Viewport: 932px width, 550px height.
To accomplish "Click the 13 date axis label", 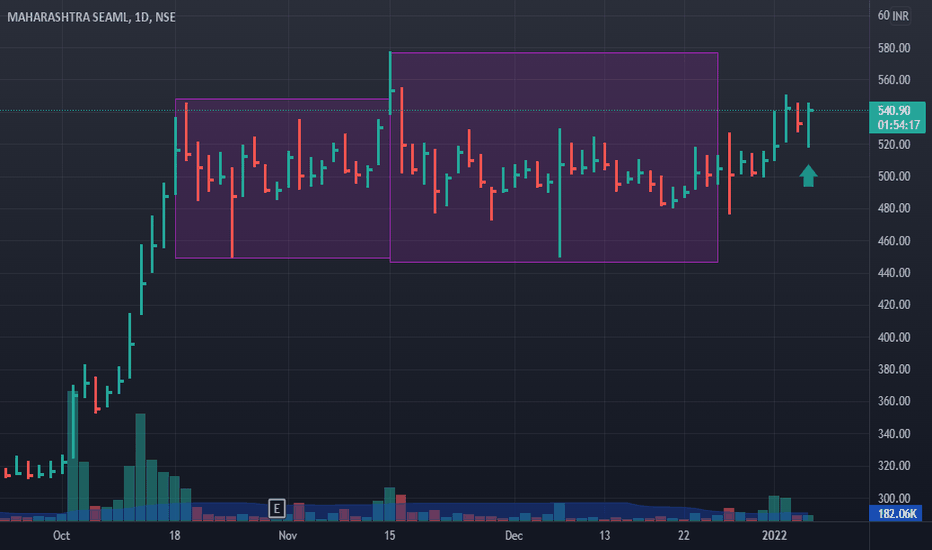I will click(604, 536).
